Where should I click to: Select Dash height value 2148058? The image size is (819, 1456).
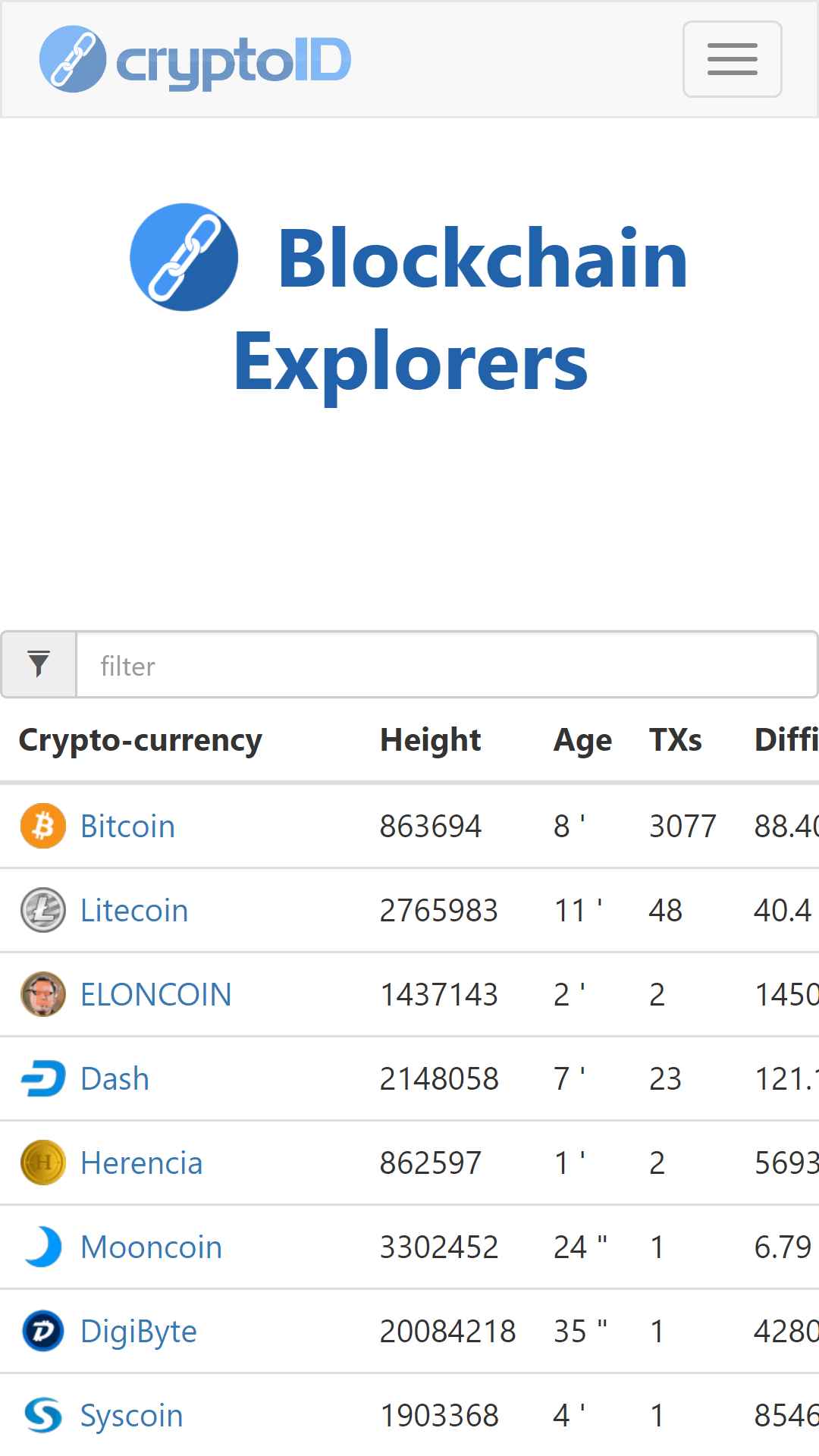439,1078
